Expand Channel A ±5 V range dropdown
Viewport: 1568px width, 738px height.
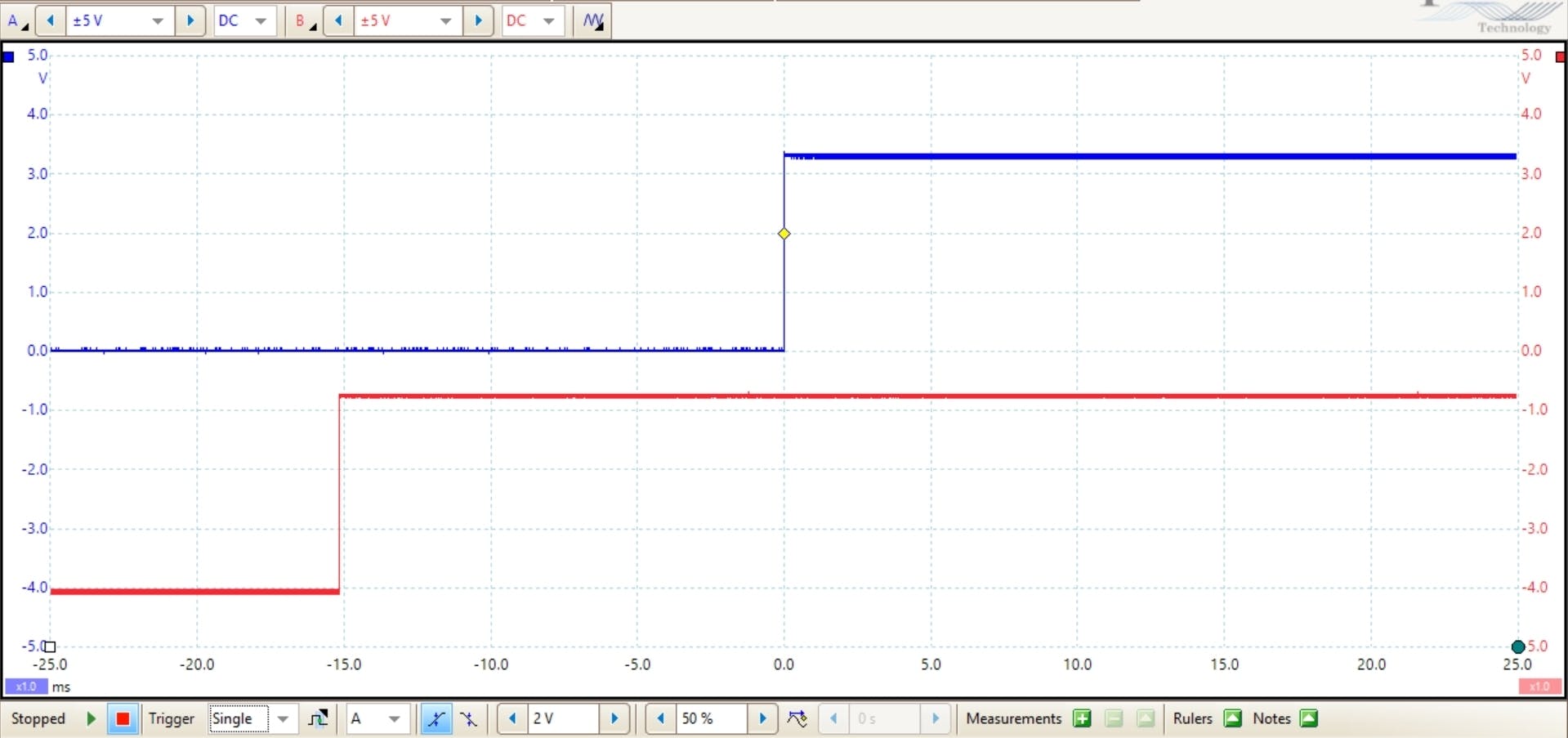pyautogui.click(x=158, y=20)
